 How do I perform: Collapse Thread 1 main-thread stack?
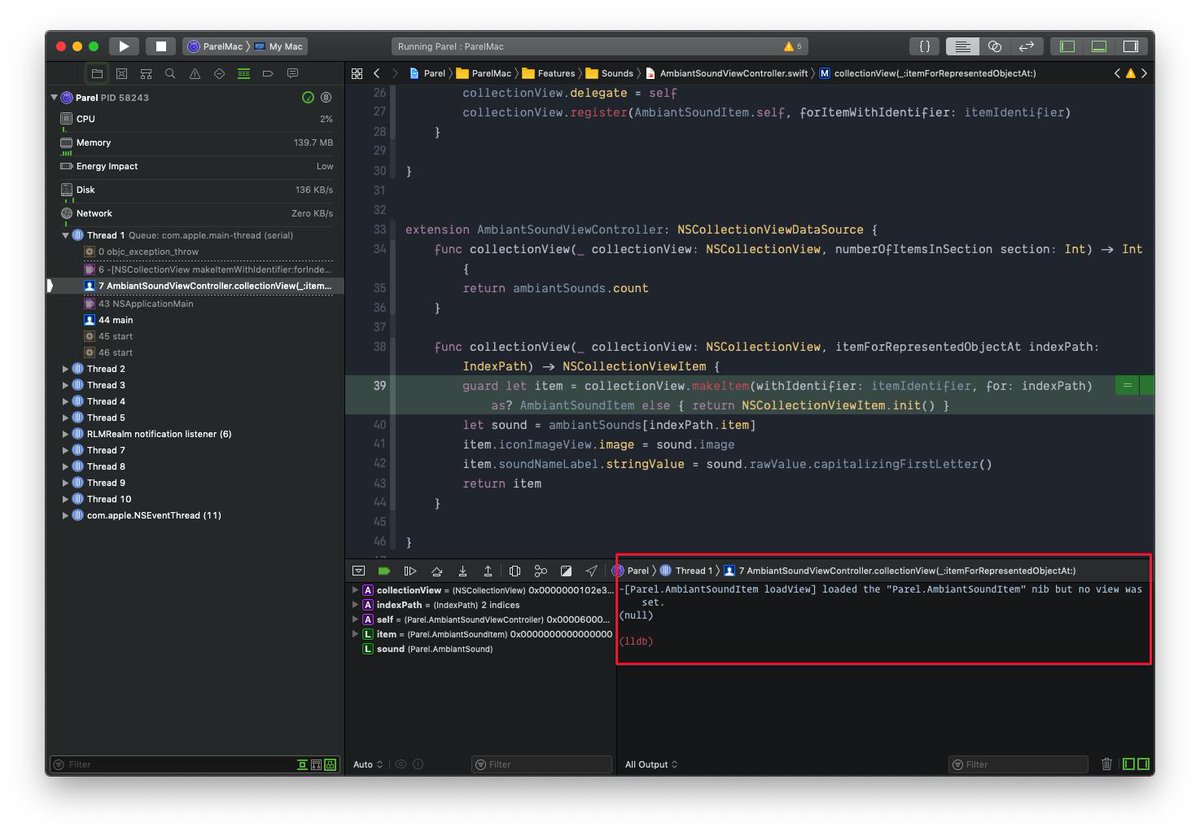coord(66,236)
